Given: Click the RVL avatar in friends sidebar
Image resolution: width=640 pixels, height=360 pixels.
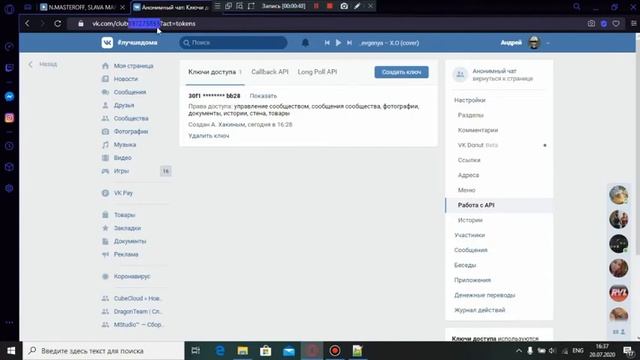Looking at the screenshot, I should 618,293.
